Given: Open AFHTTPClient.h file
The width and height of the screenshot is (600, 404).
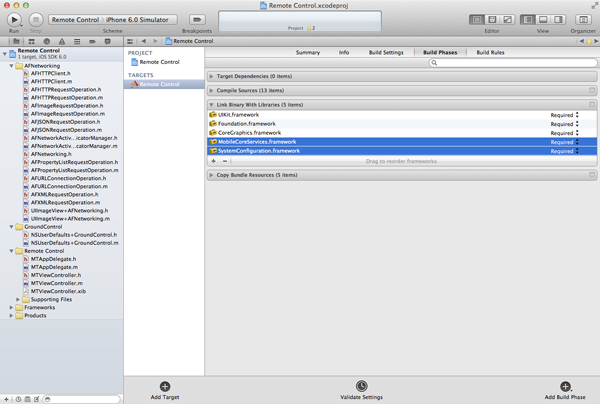Looking at the screenshot, I should [51, 73].
